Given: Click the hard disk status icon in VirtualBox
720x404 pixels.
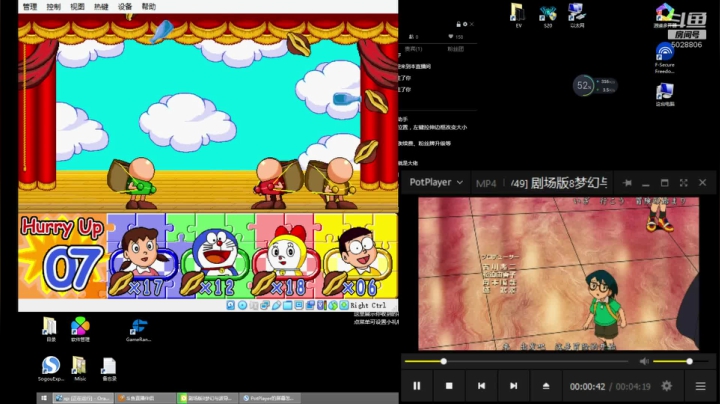Looking at the screenshot, I should point(231,305).
